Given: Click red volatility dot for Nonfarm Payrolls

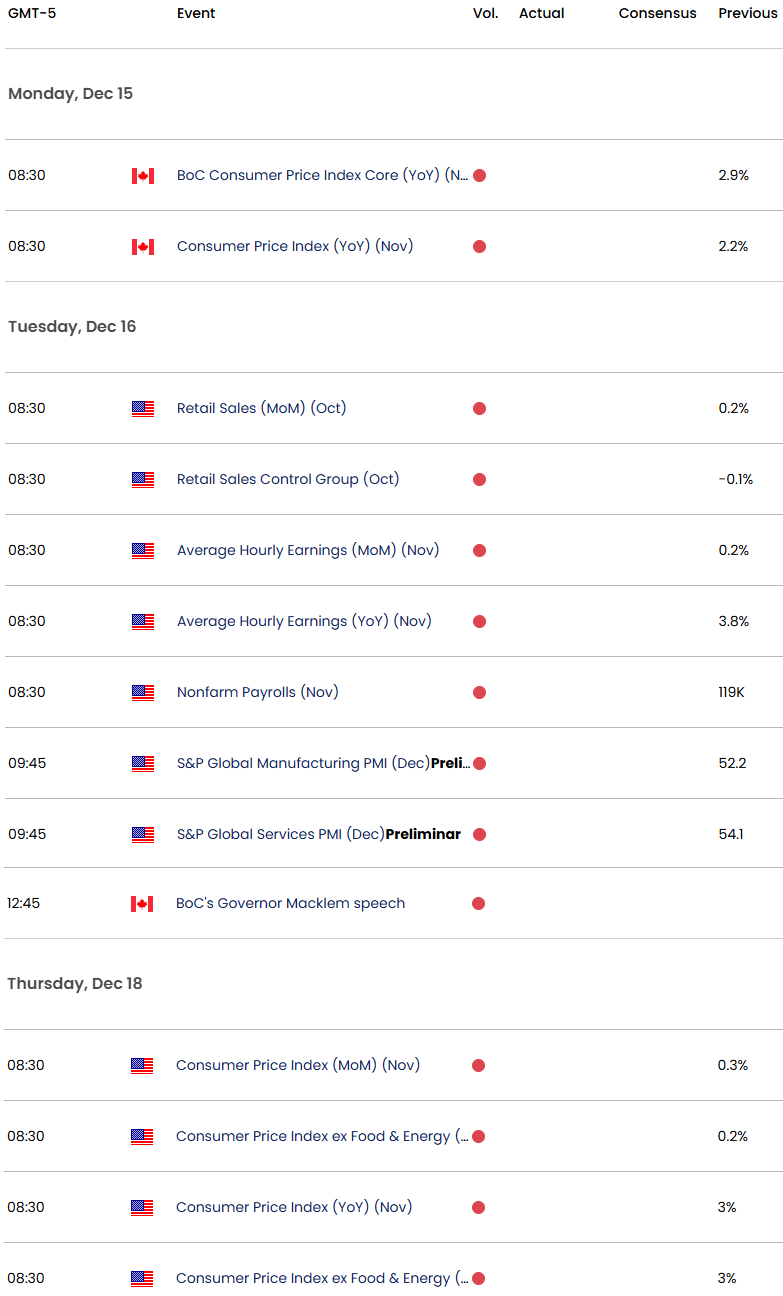Looking at the screenshot, I should 479,692.
